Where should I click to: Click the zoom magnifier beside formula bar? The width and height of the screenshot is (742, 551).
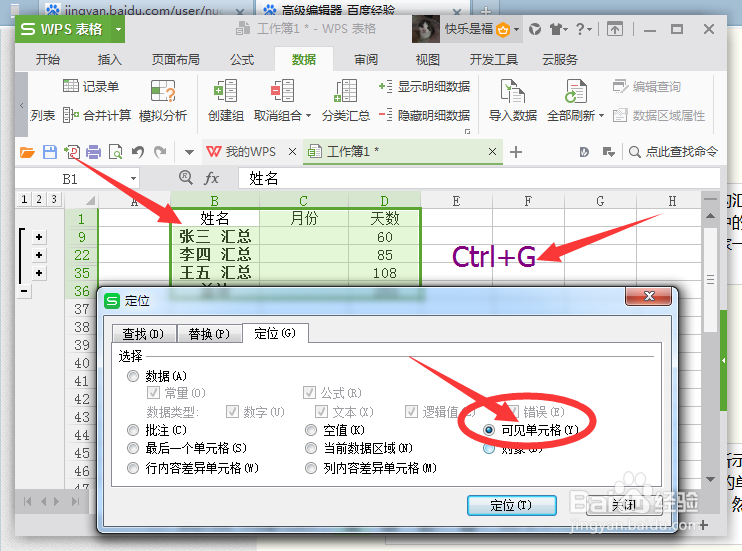pos(186,178)
